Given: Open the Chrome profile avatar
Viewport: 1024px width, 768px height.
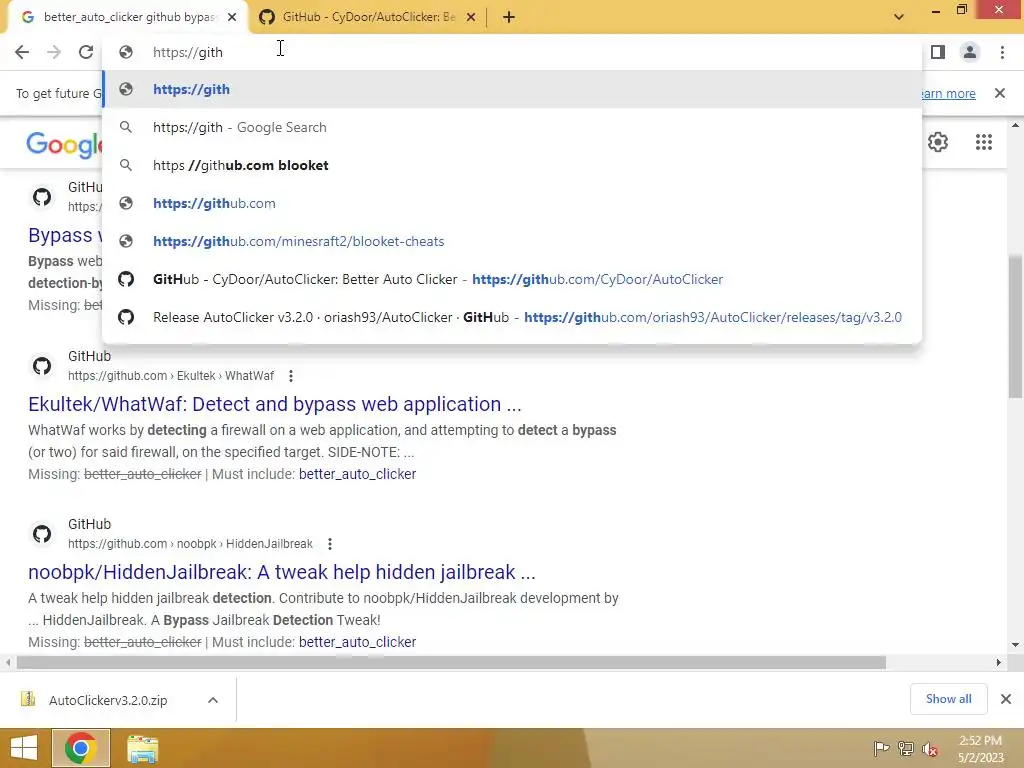Looking at the screenshot, I should pyautogui.click(x=970, y=52).
